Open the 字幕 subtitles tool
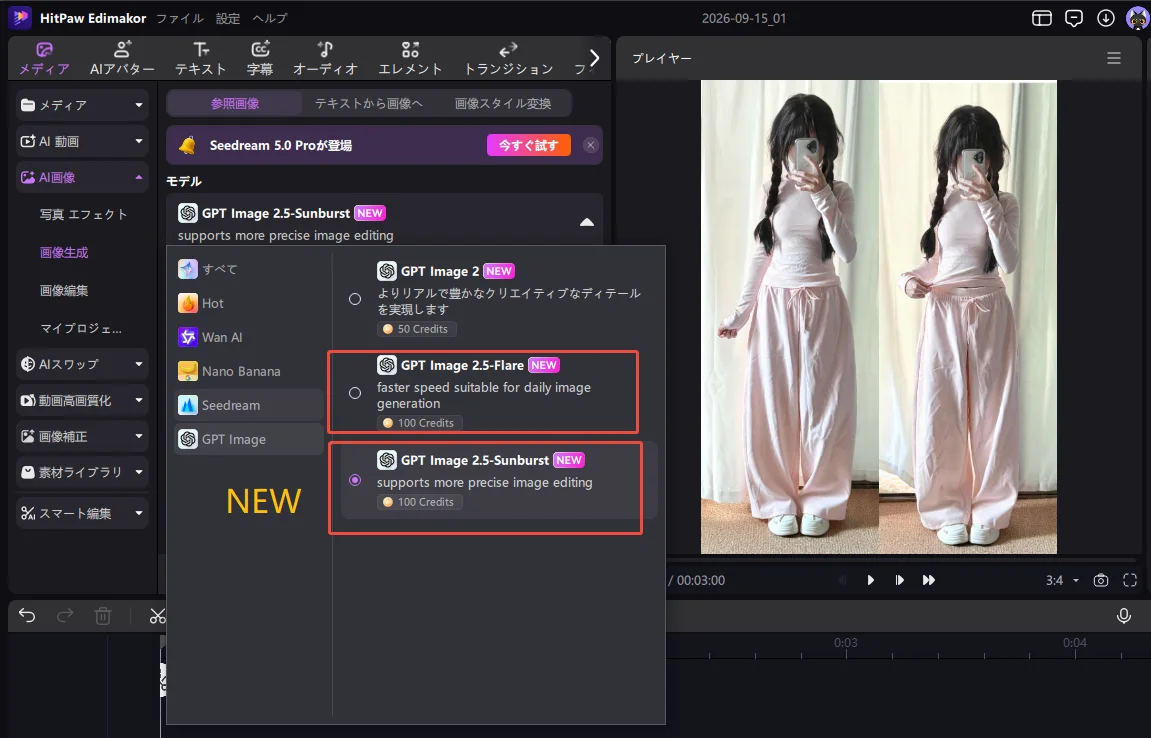 coord(260,58)
